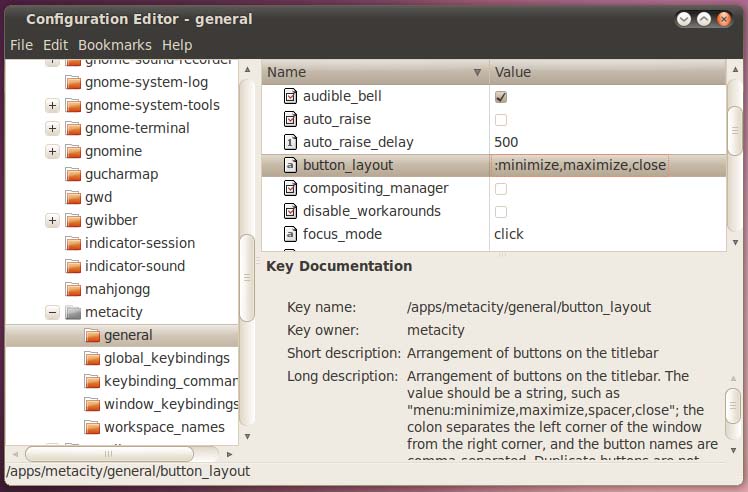Viewport: 748px width, 492px height.
Task: Select the mahjongg tree entry
Action: click(x=118, y=289)
